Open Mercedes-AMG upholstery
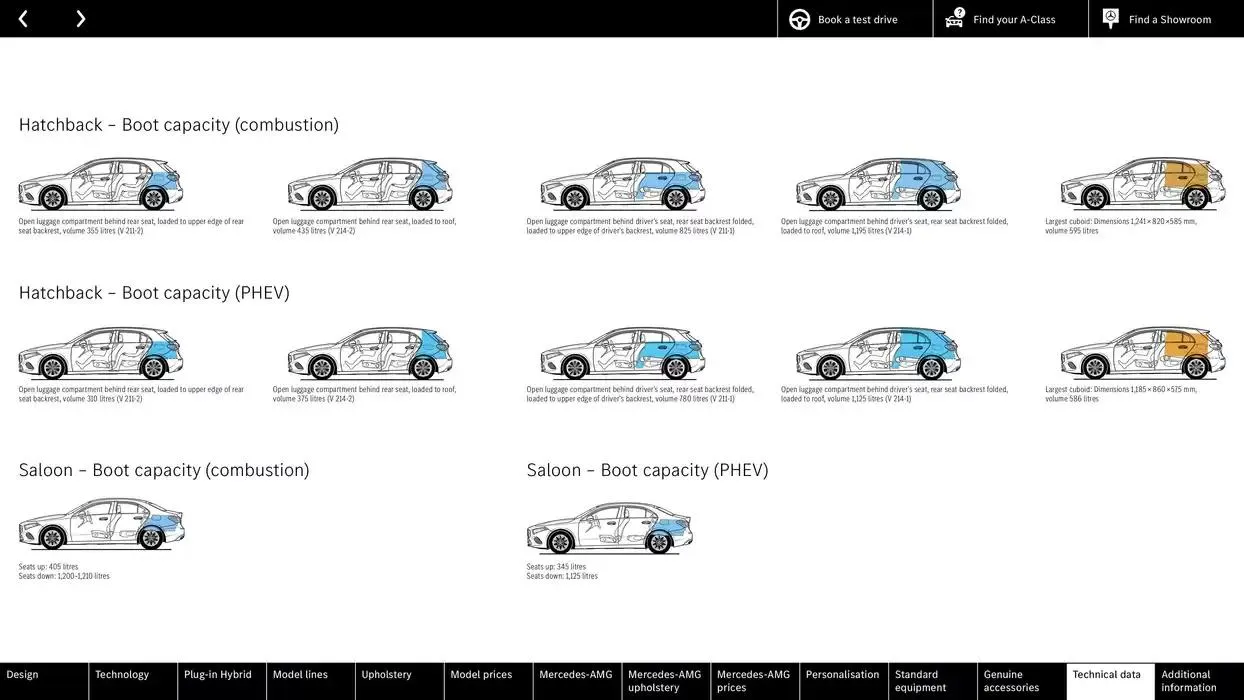 (x=660, y=681)
